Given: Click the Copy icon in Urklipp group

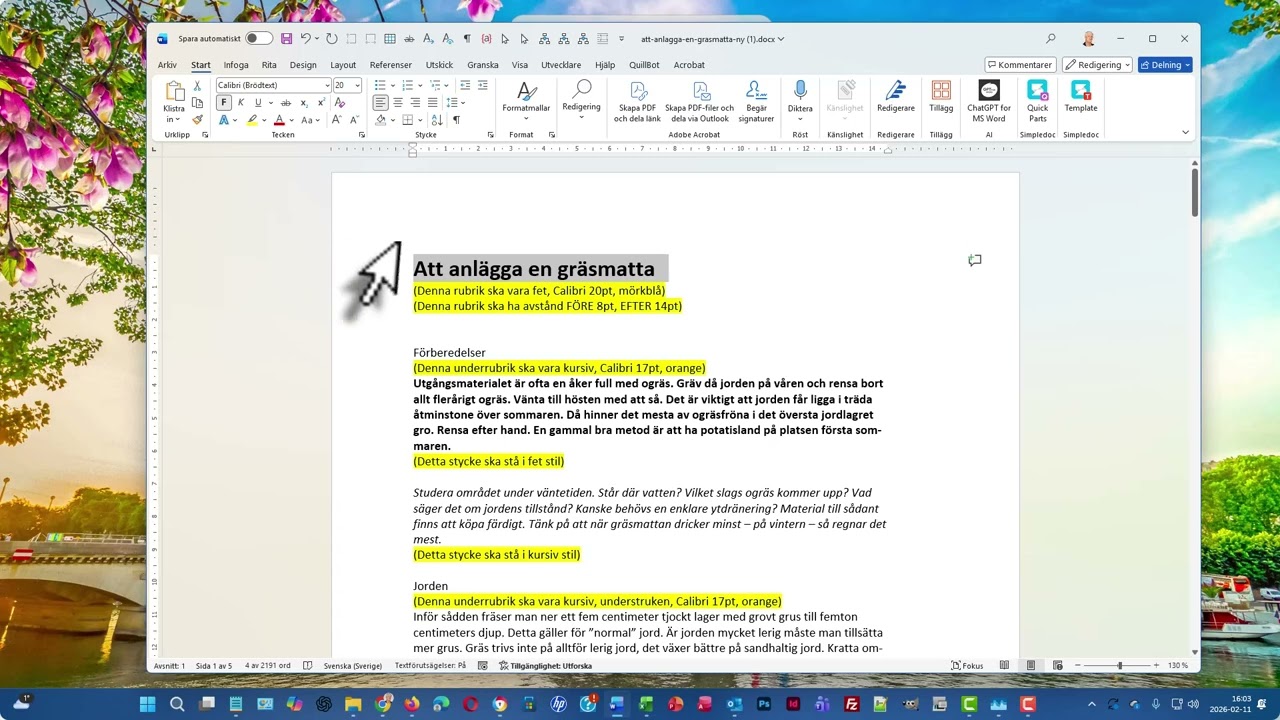Looking at the screenshot, I should [197, 103].
